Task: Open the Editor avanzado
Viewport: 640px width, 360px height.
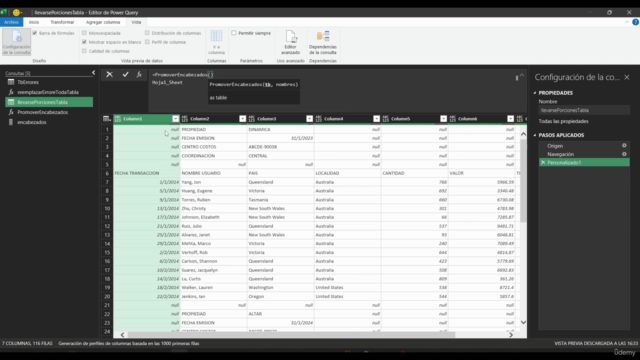Action: (291, 42)
